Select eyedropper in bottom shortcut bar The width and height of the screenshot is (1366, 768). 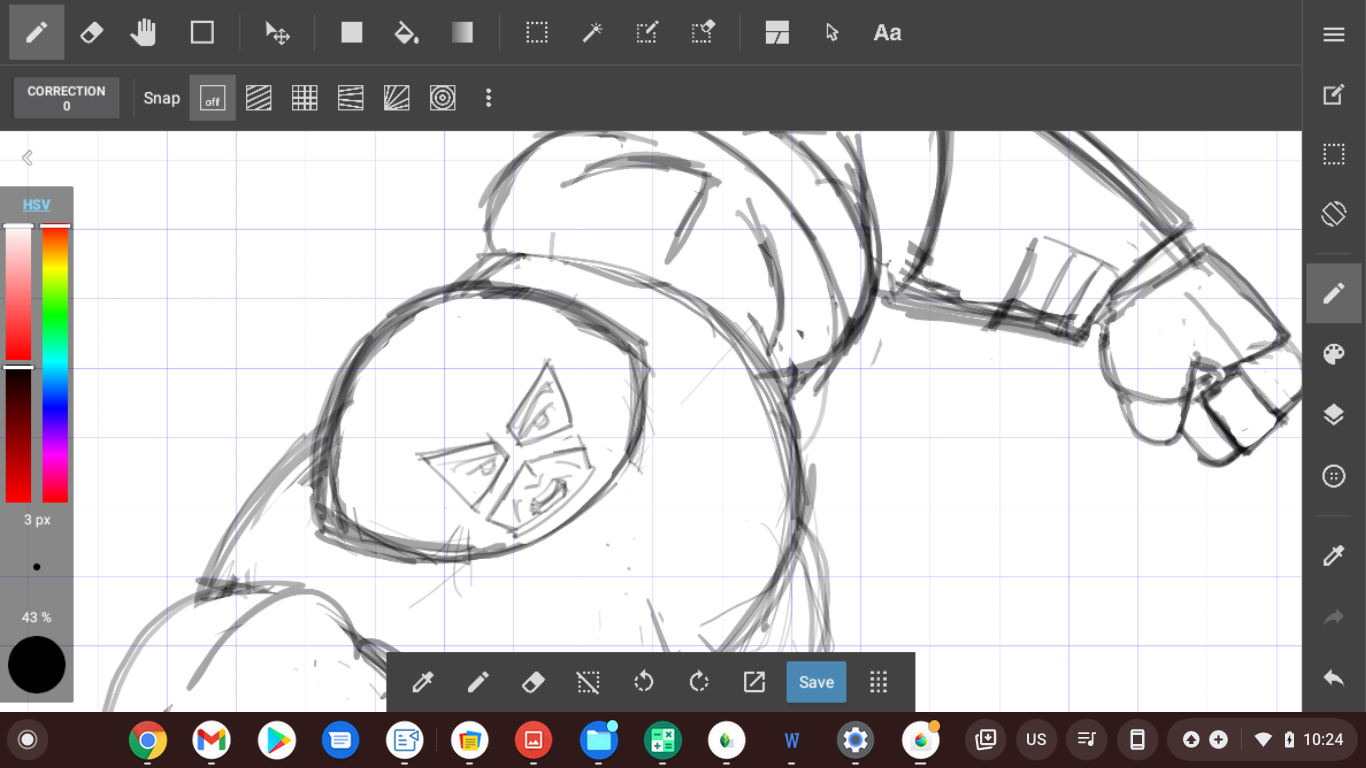423,682
